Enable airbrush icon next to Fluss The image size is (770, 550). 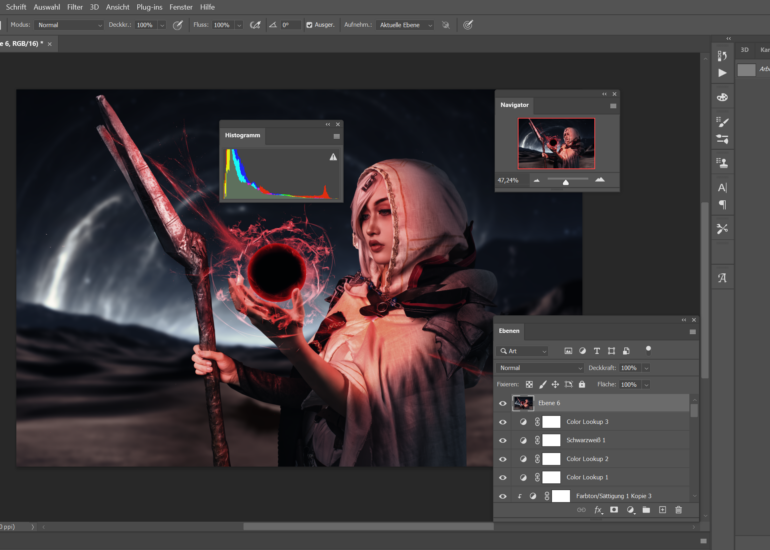point(255,25)
